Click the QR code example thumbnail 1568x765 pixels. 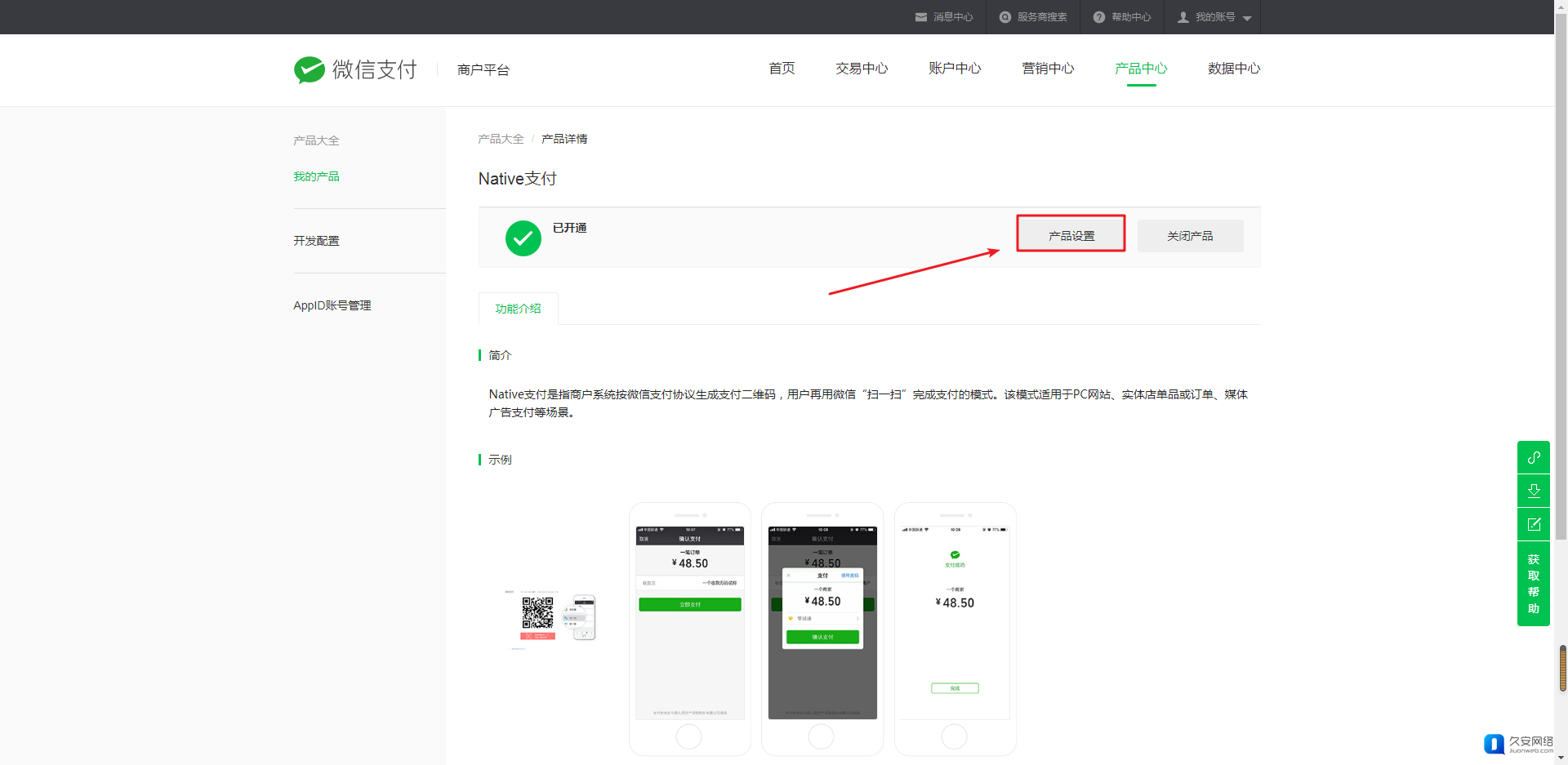coord(550,619)
